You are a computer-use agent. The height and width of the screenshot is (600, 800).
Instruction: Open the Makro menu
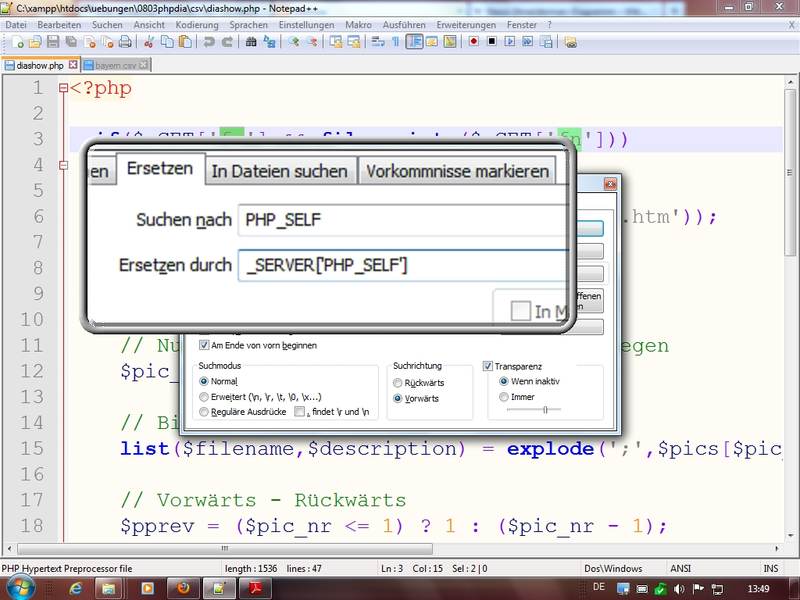click(359, 24)
